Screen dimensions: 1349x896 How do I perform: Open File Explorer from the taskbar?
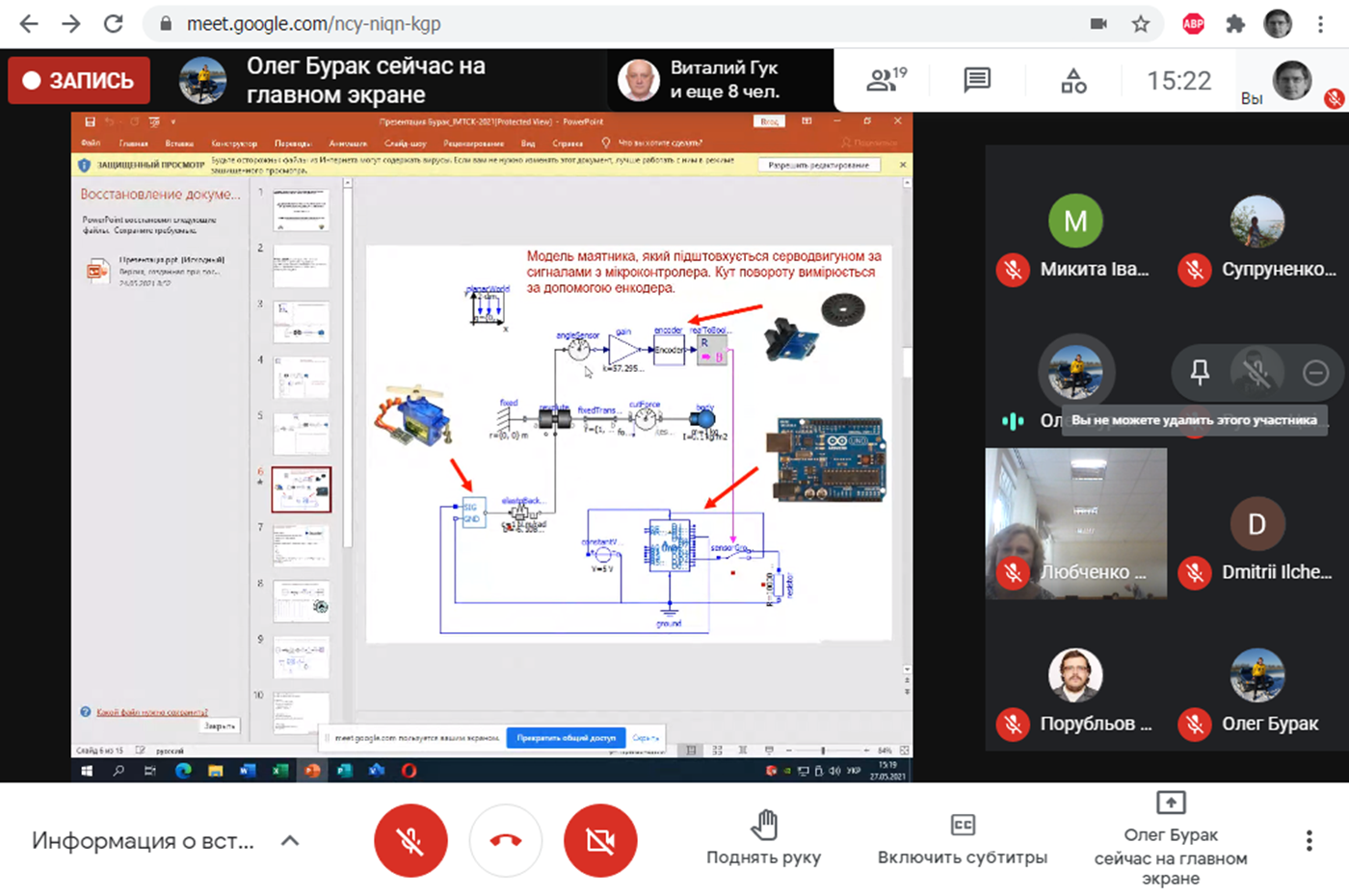pos(215,771)
